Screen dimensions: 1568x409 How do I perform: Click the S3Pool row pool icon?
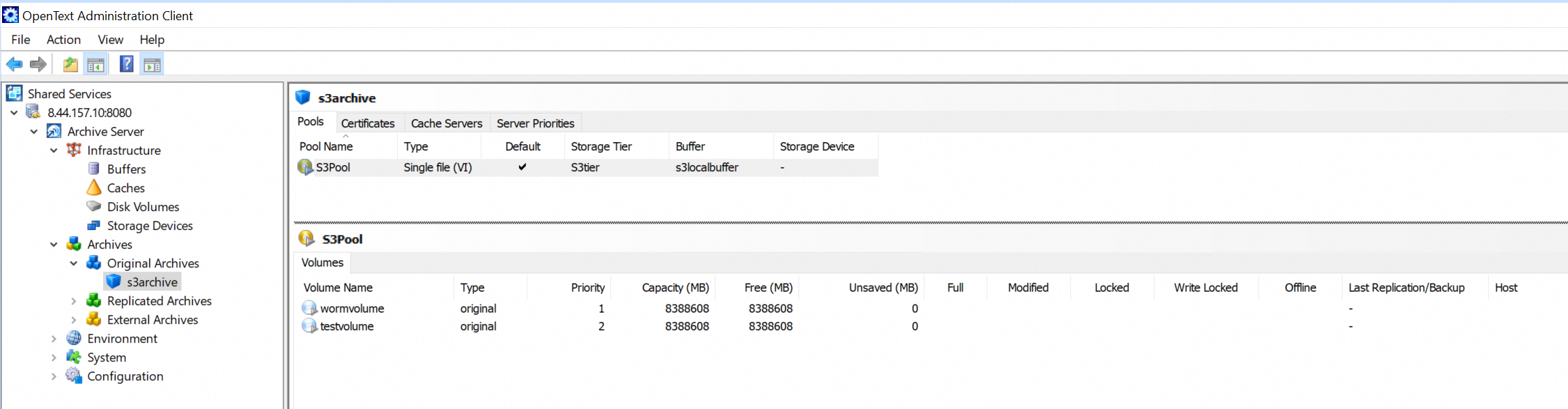(305, 167)
